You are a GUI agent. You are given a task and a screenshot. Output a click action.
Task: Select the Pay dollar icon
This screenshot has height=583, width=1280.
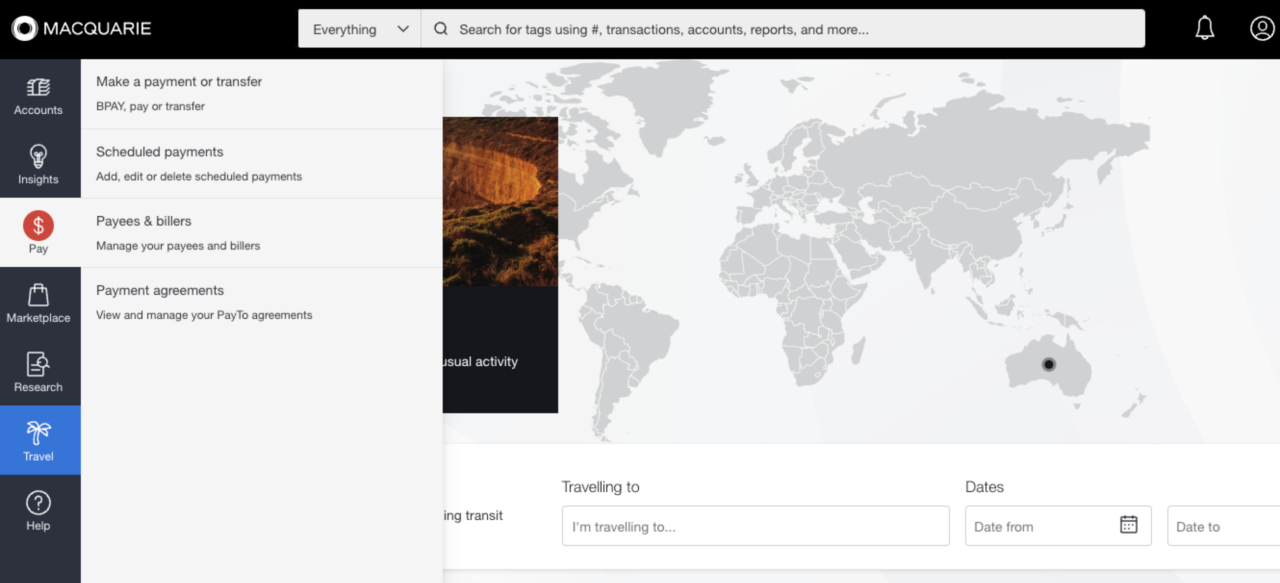point(38,225)
